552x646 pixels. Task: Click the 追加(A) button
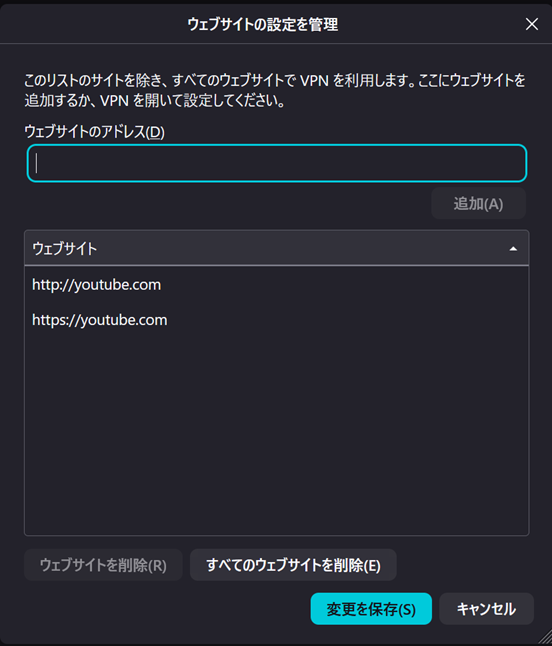478,204
